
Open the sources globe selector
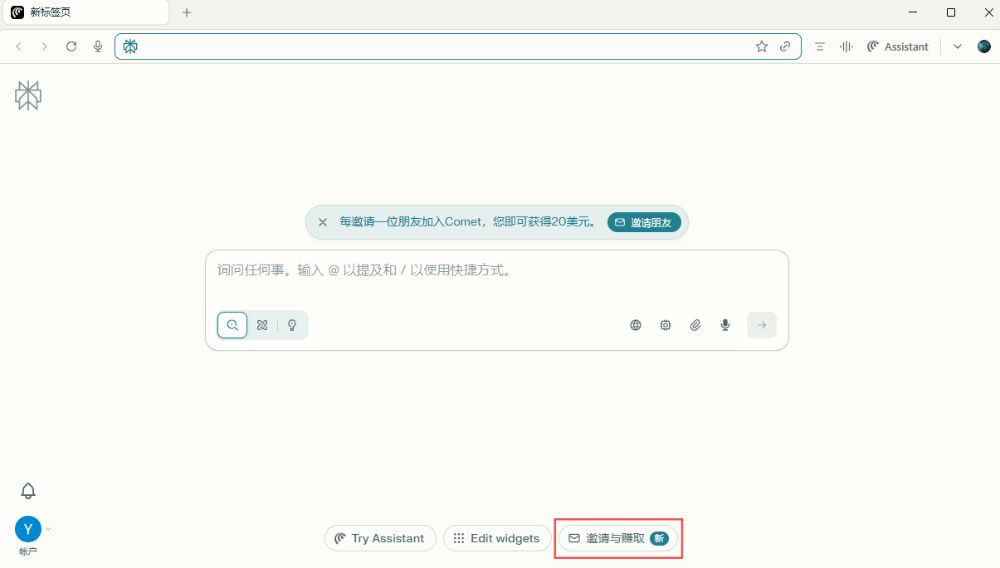coord(635,325)
